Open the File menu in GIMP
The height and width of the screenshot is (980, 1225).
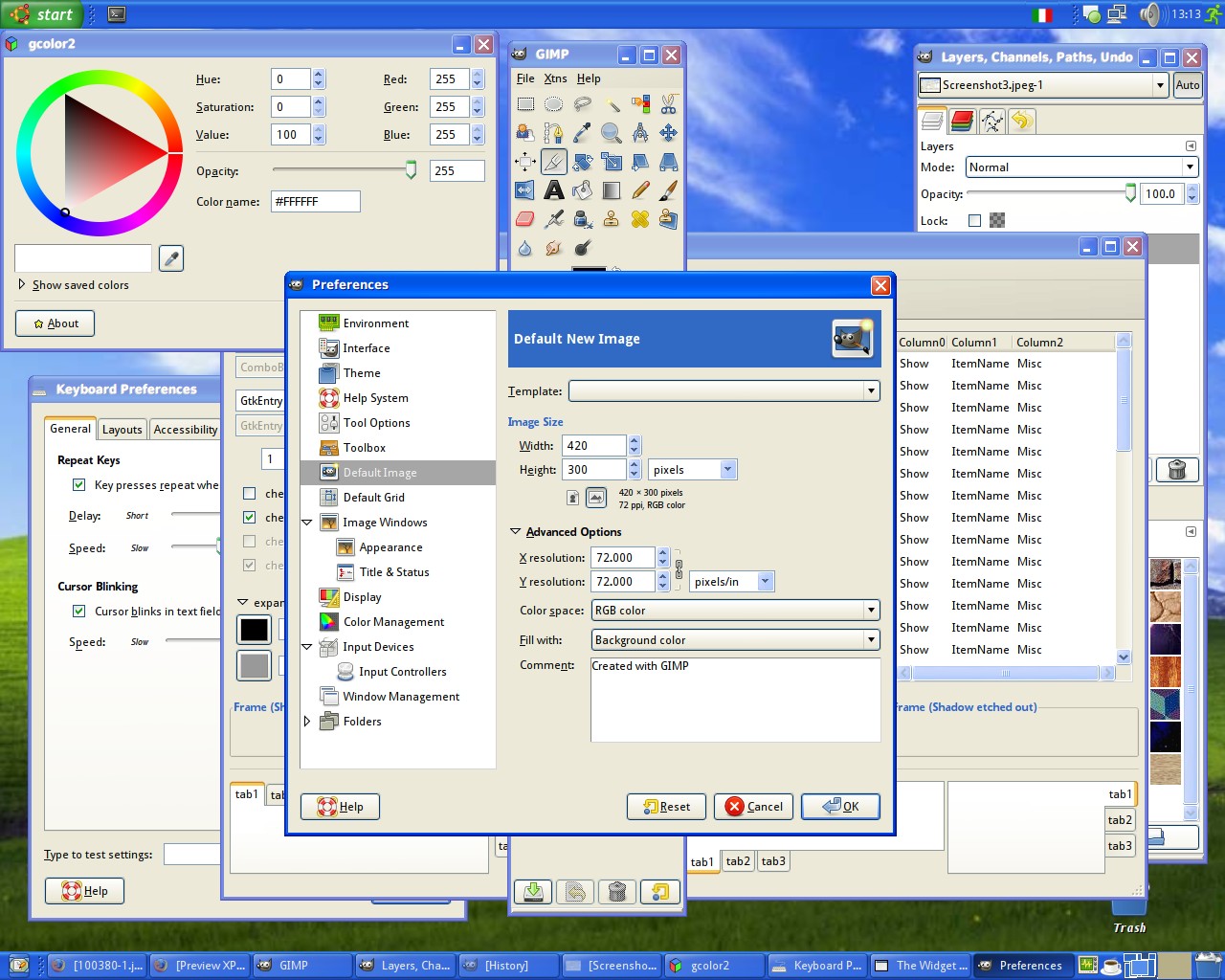tap(525, 78)
